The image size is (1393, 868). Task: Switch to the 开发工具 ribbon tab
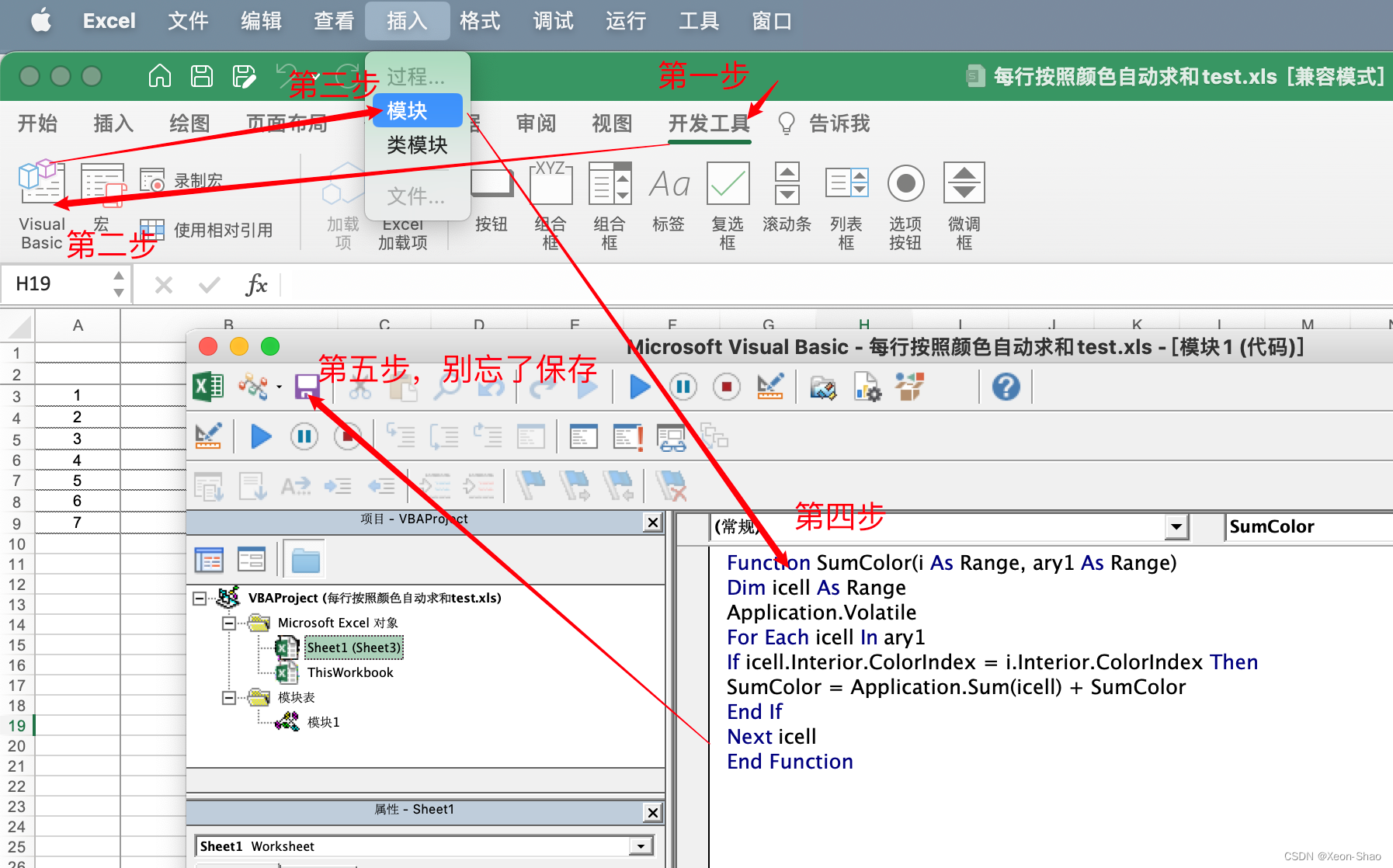point(709,123)
